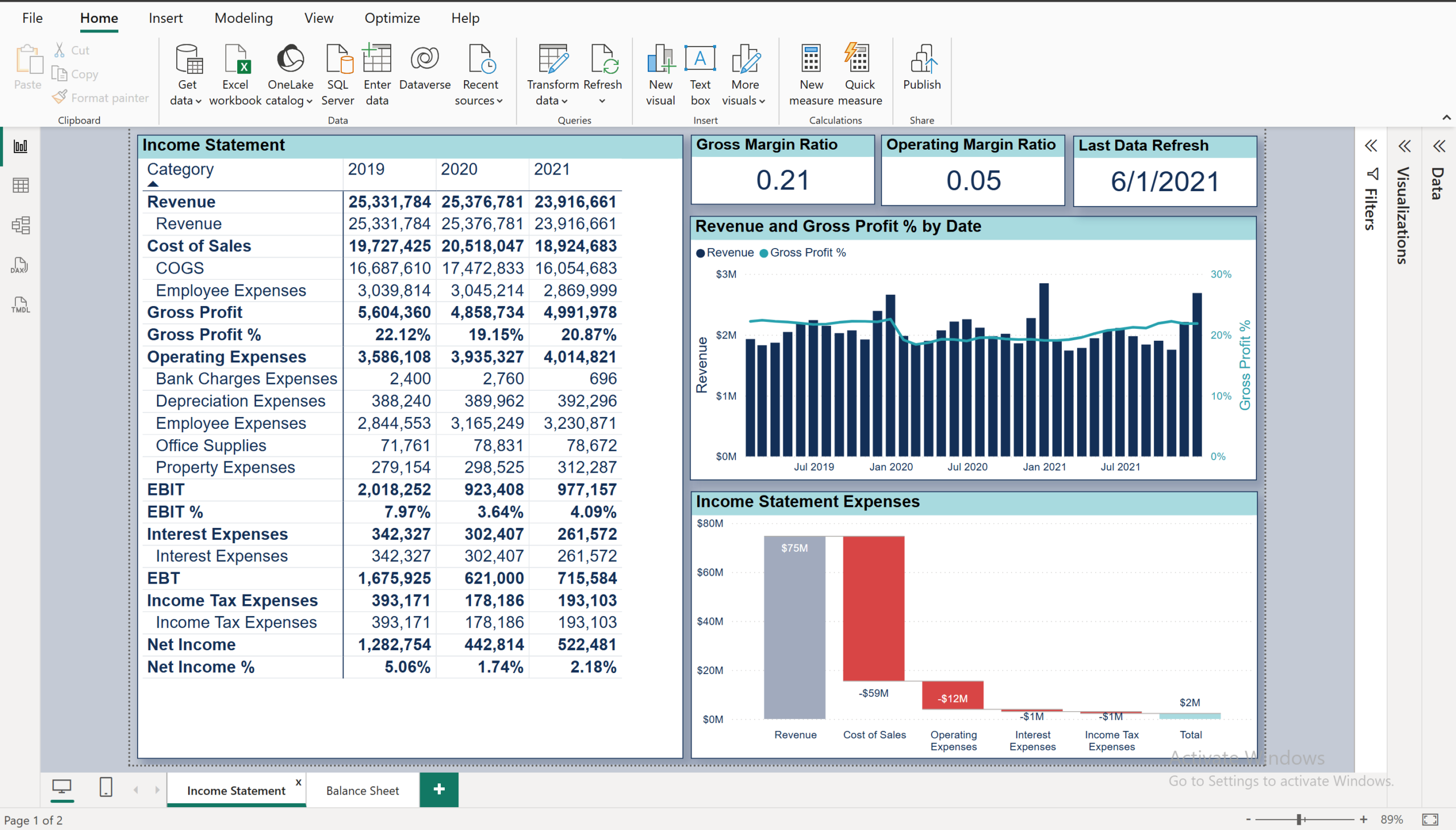The width and height of the screenshot is (1456, 830).
Task: Switch to the desktop layout view
Action: click(x=61, y=788)
